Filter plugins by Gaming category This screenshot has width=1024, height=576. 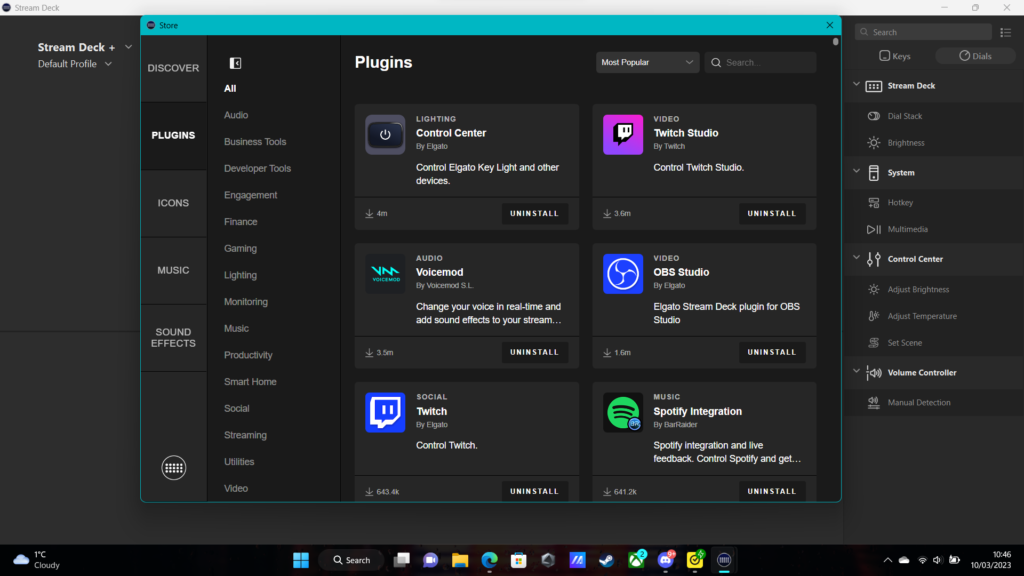[x=240, y=249]
